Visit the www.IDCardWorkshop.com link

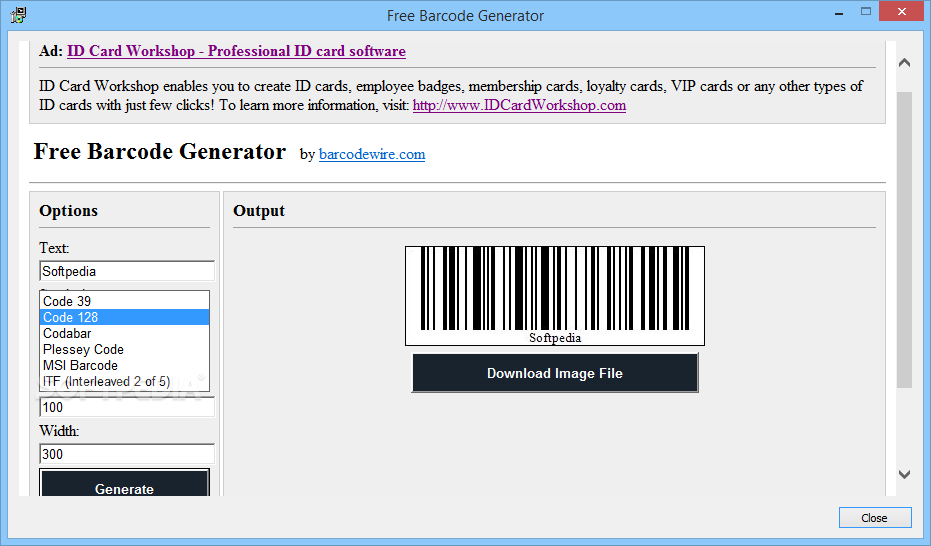pyautogui.click(x=519, y=106)
